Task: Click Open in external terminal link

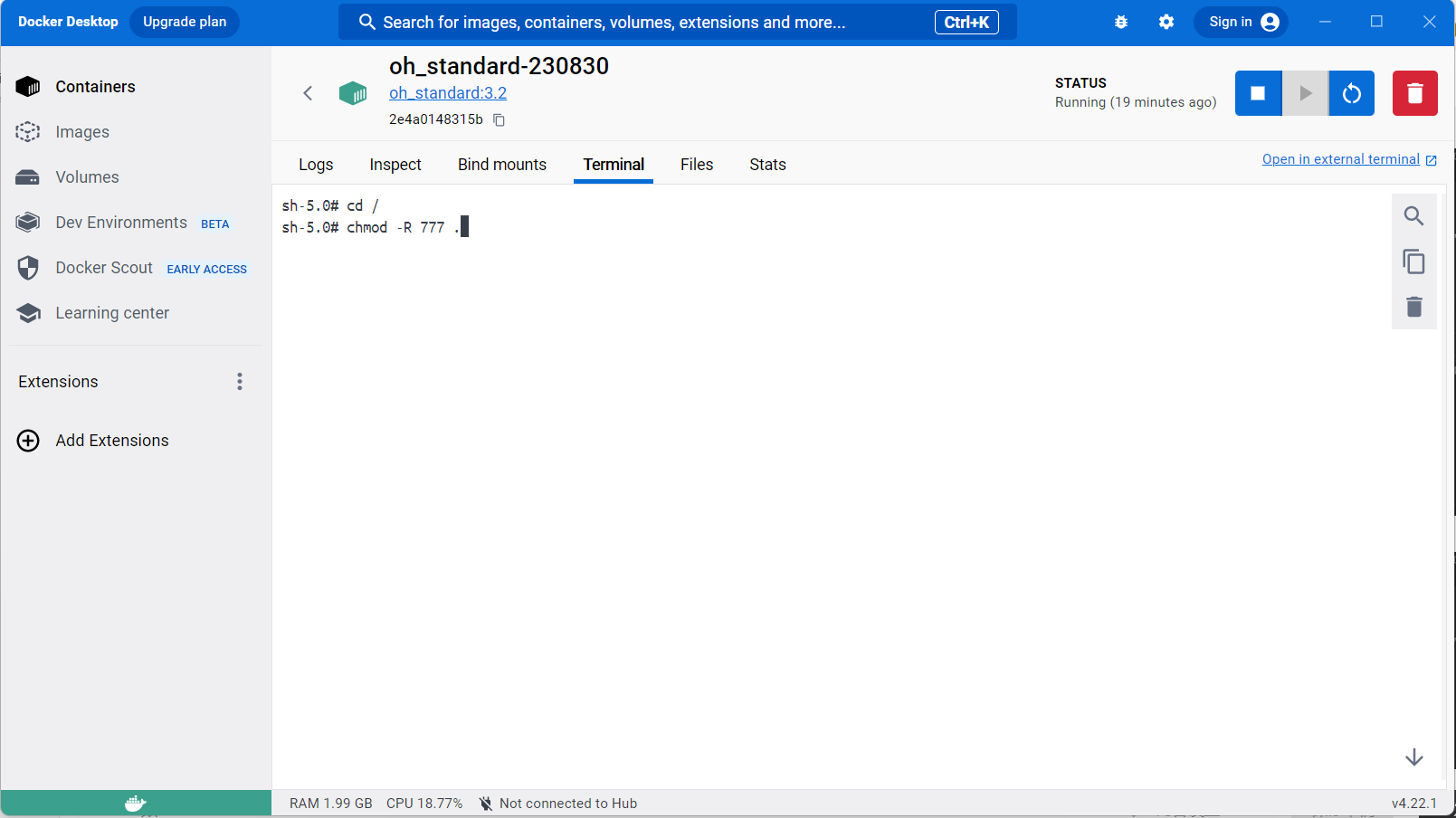Action: click(1340, 159)
